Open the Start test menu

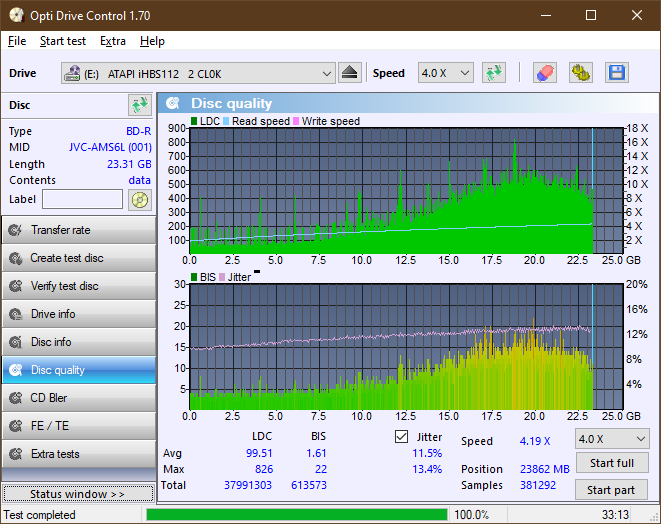point(63,41)
